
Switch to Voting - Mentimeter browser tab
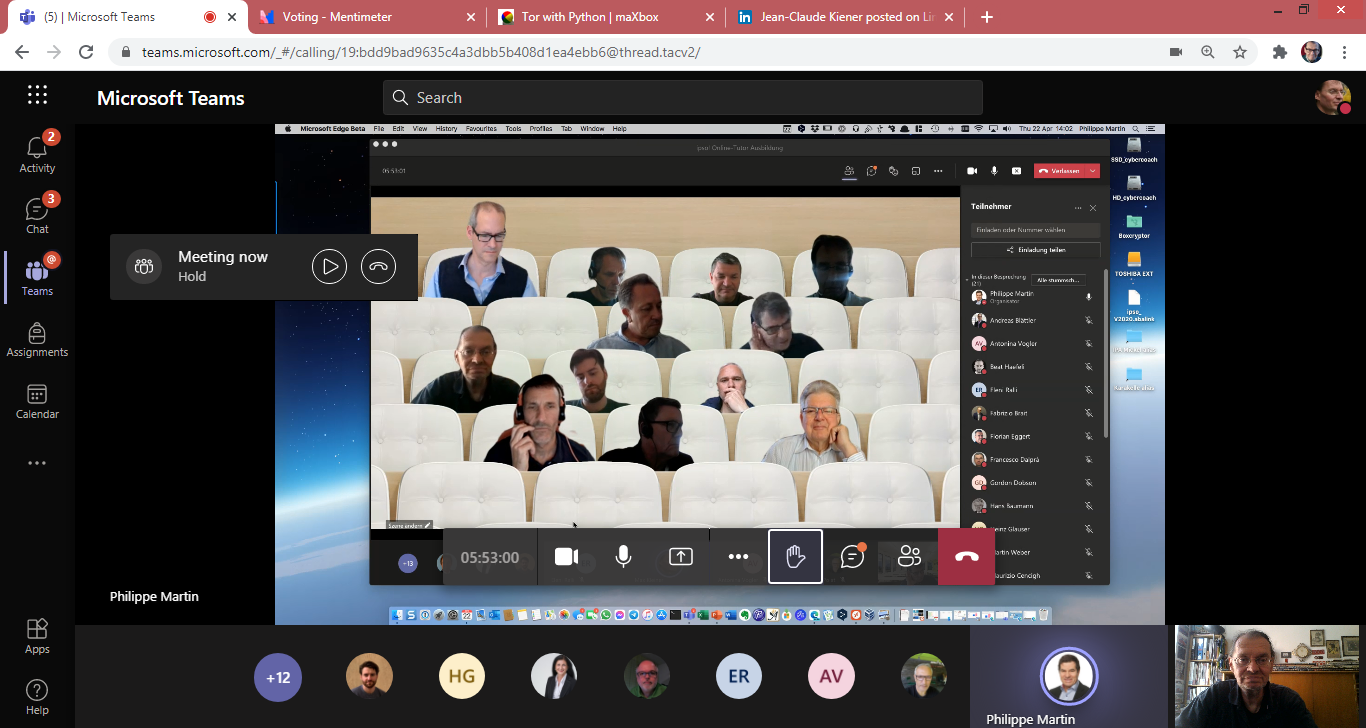337,17
